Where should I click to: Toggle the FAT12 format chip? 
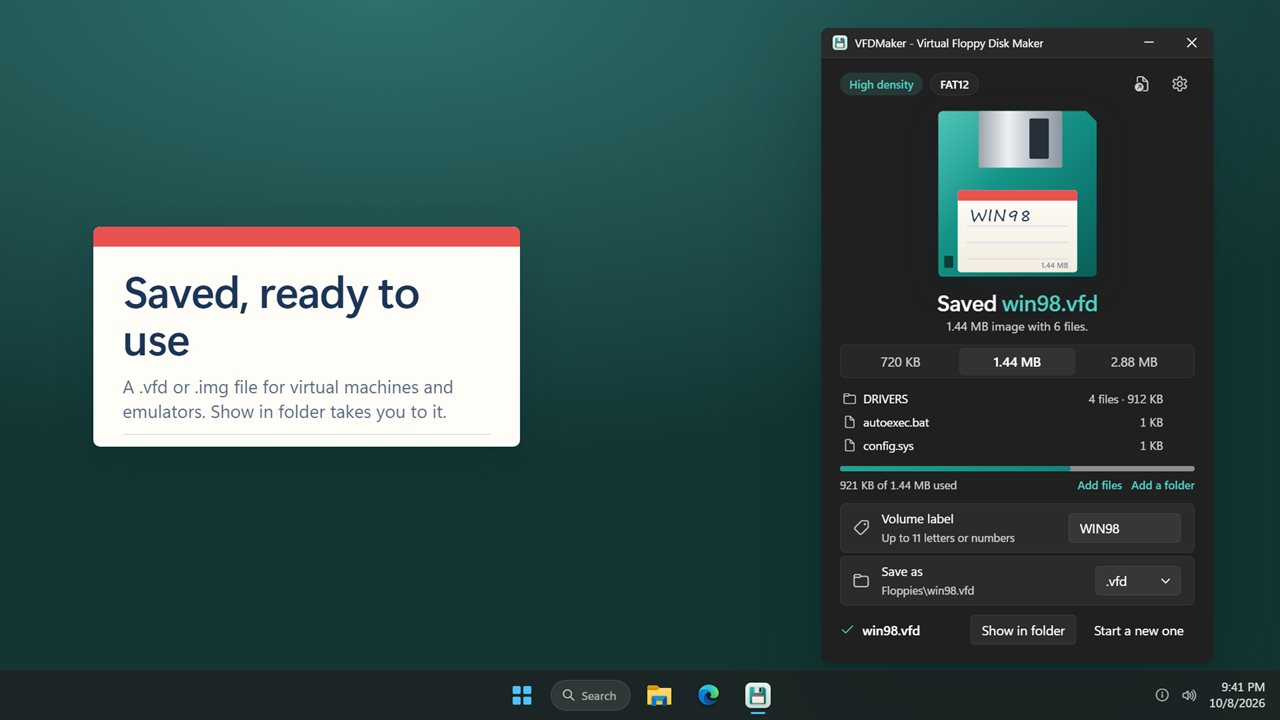point(954,85)
